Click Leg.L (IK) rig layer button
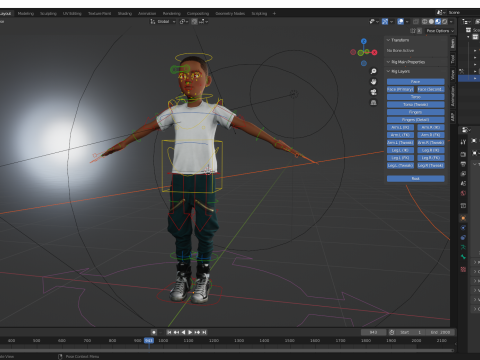The width and height of the screenshot is (480, 360). click(x=400, y=150)
